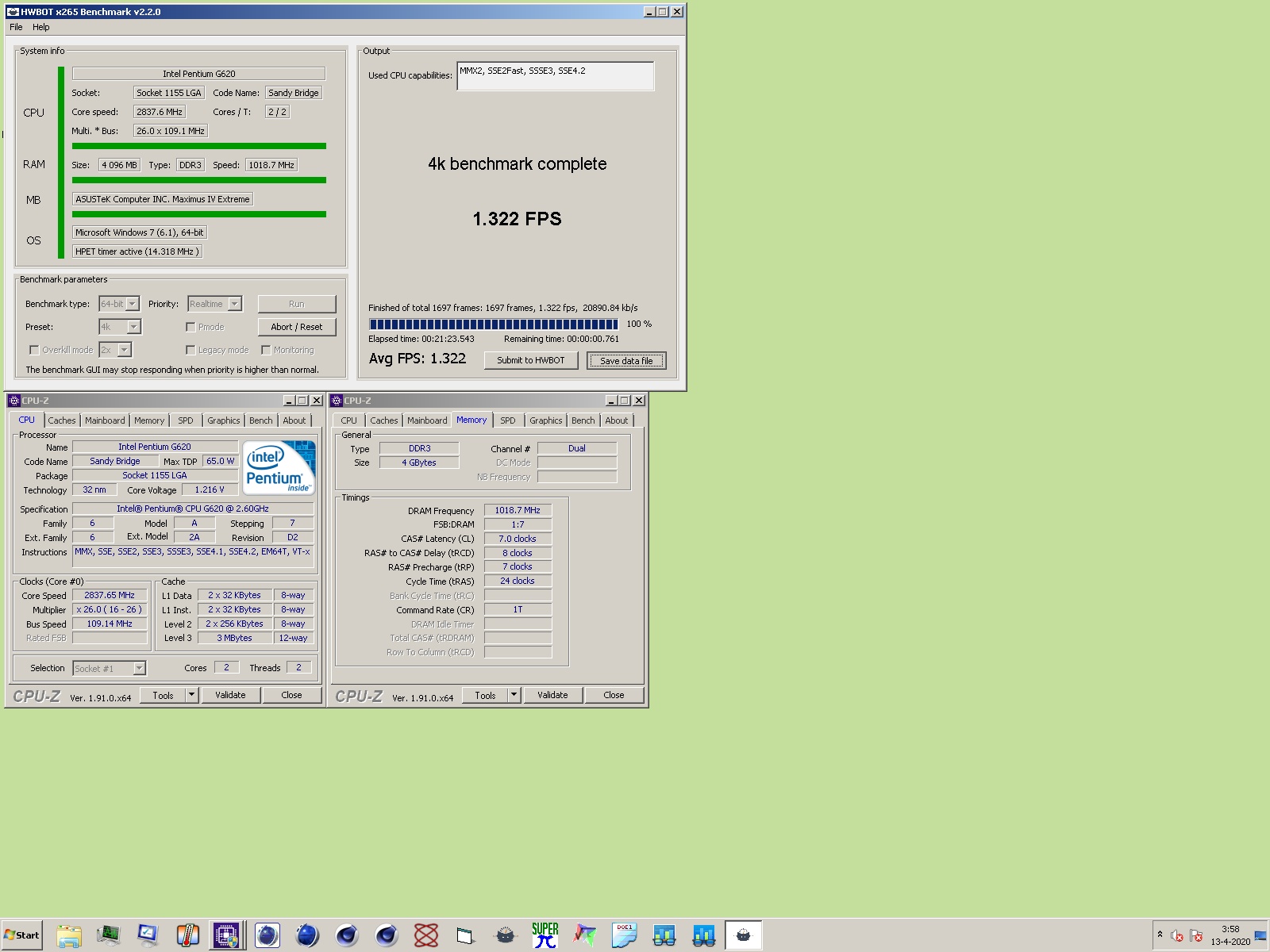1270x952 pixels.
Task: Open Bench tab in CPU-Z Memory window
Action: (583, 420)
